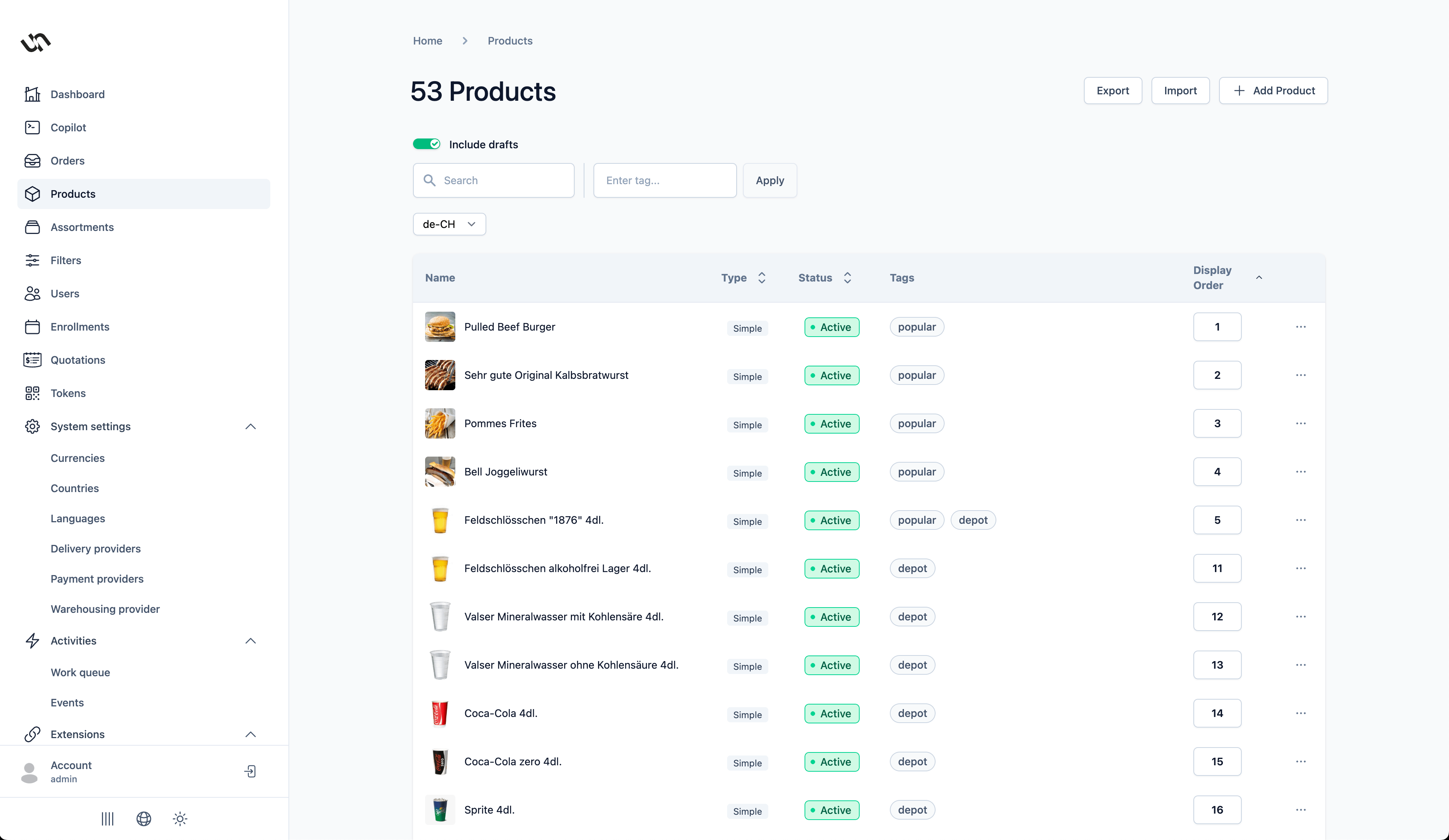Click the Add Product button

[1273, 90]
